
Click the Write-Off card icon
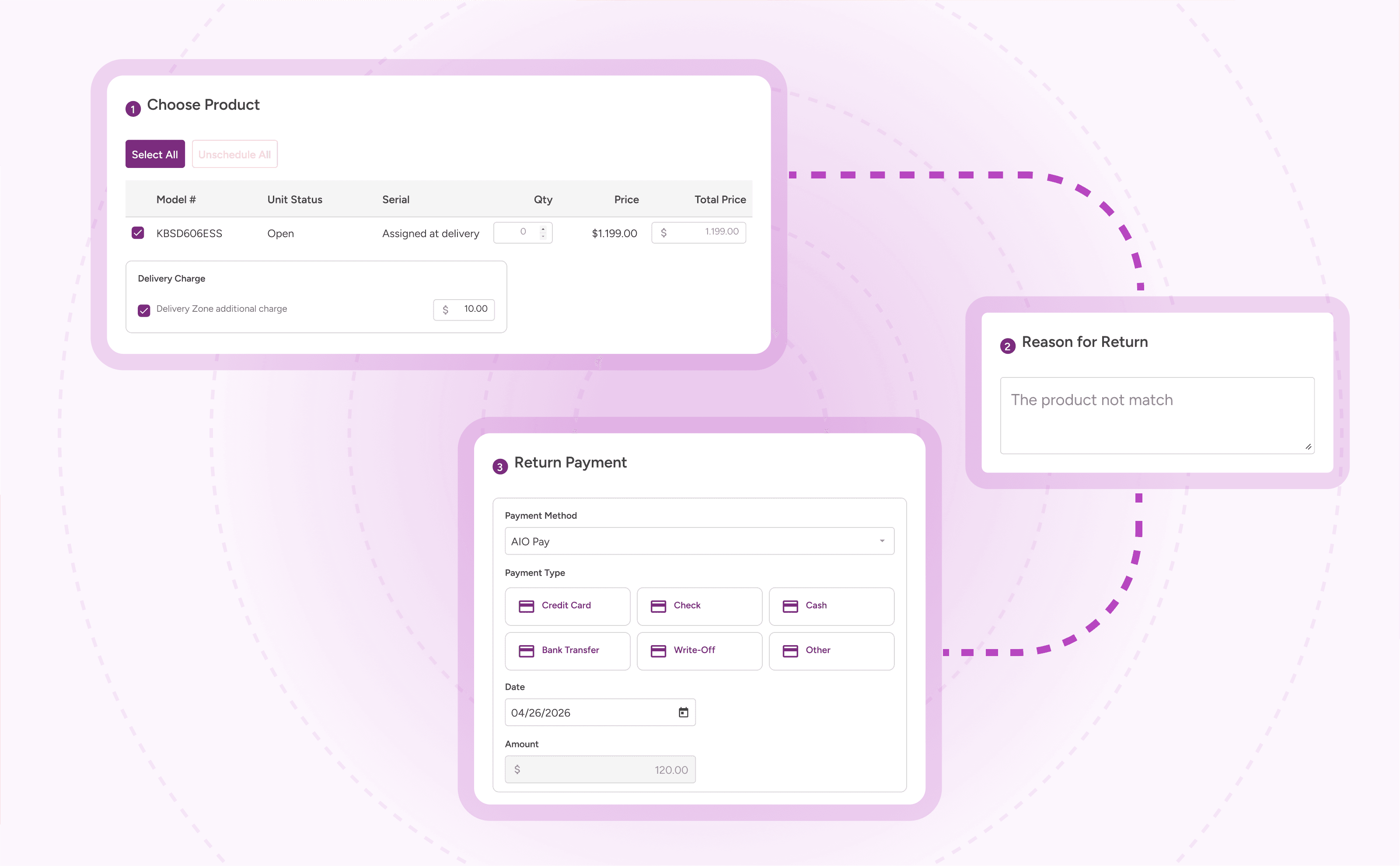659,651
